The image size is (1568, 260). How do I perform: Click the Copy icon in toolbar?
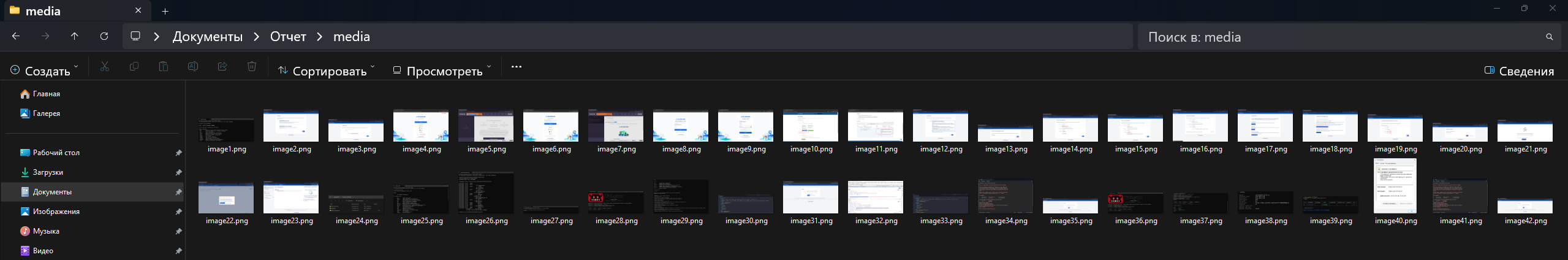(134, 66)
